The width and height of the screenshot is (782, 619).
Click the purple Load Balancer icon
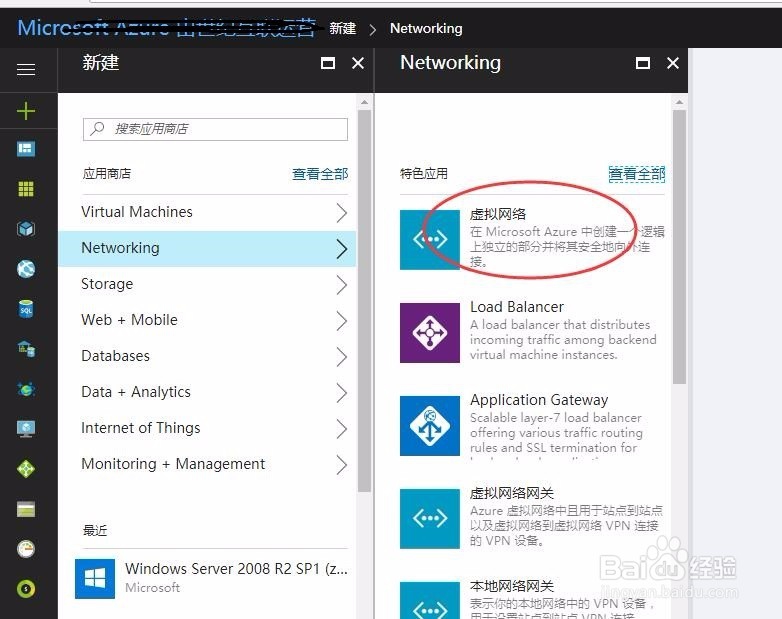click(x=430, y=333)
